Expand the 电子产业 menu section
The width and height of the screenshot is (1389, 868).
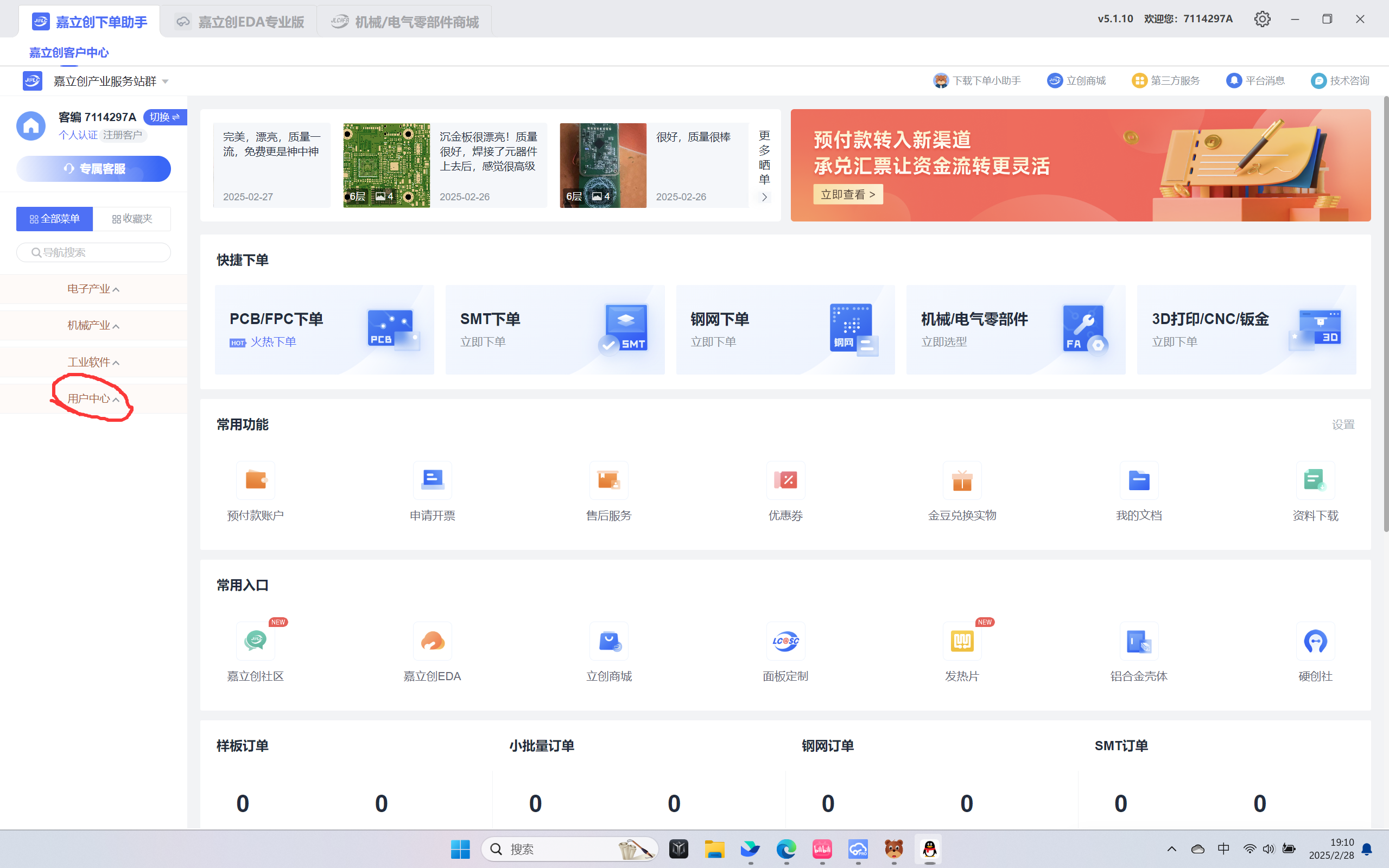point(93,289)
